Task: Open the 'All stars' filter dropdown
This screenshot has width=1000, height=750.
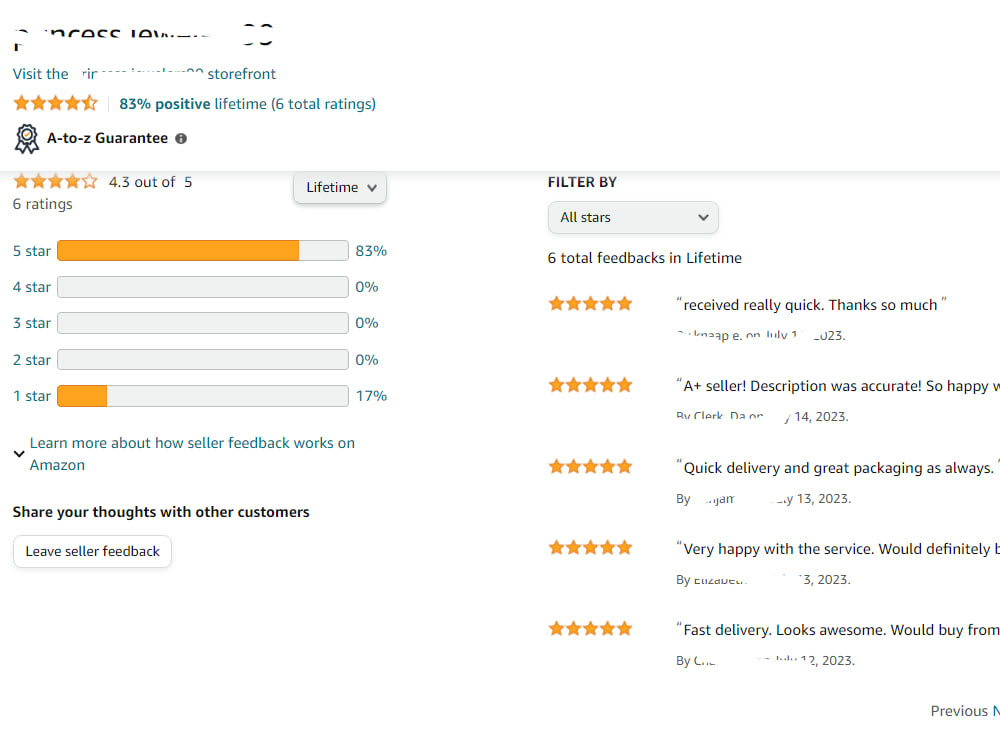Action: [x=633, y=217]
